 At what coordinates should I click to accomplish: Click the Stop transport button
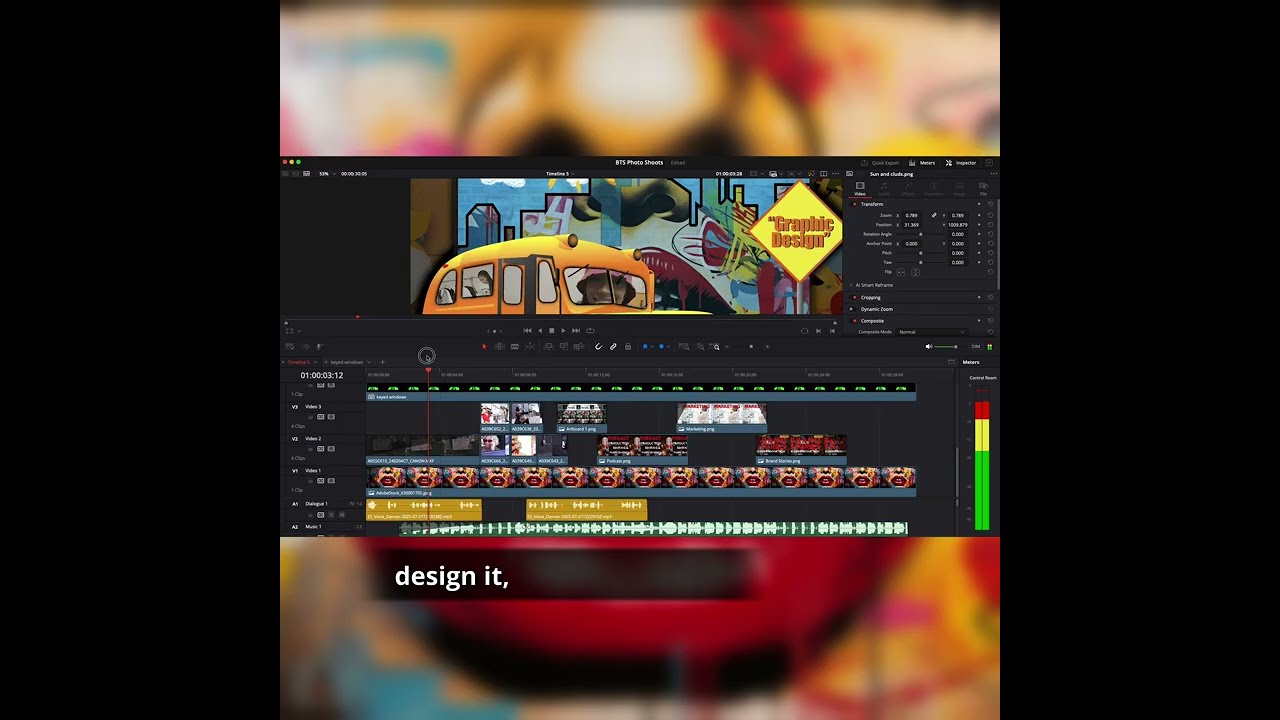click(552, 330)
